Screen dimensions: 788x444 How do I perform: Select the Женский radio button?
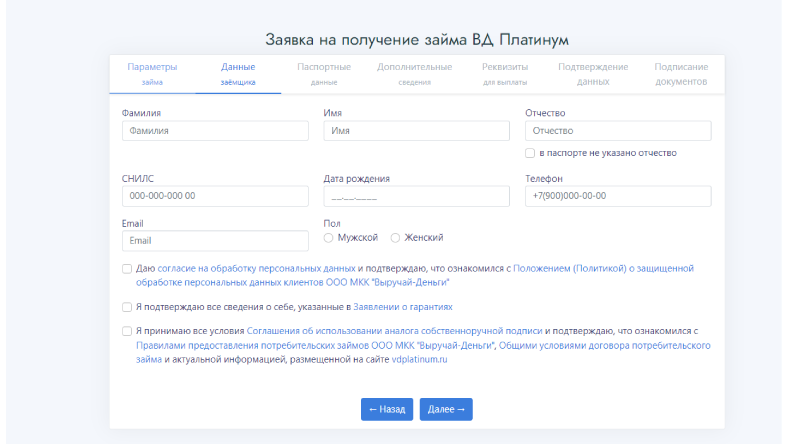396,238
